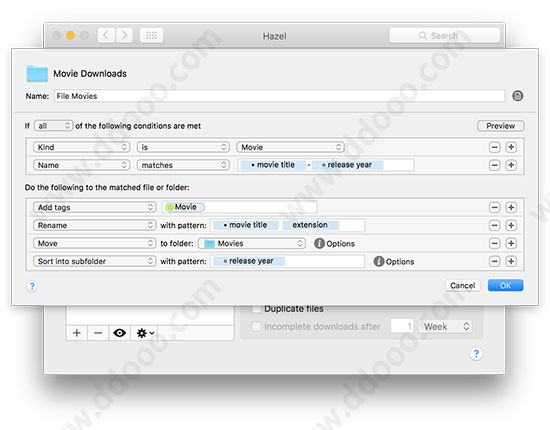550x430 pixels.
Task: Open the Rename action dropdown
Action: pos(94,226)
